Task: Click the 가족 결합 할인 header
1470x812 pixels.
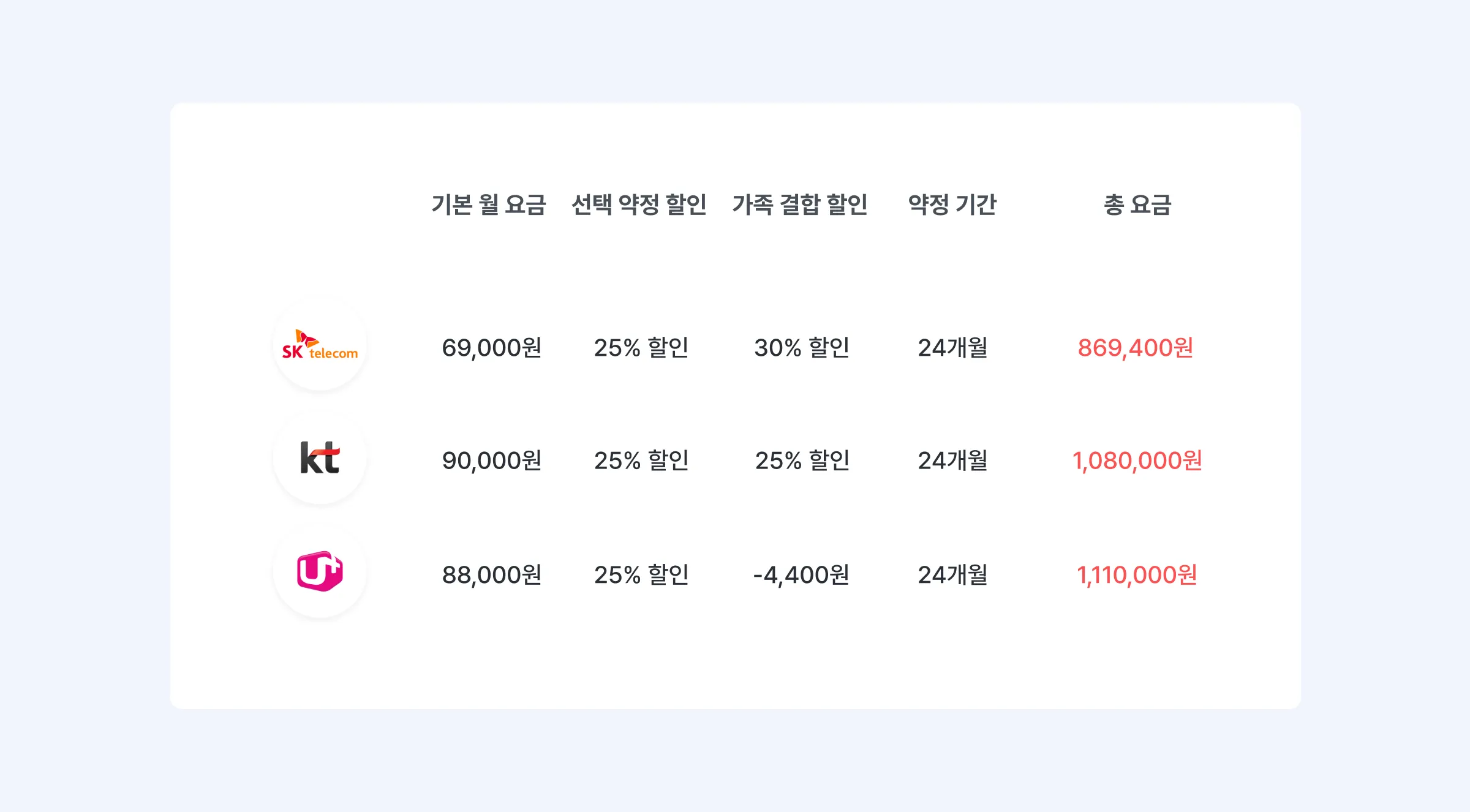Action: tap(800, 205)
